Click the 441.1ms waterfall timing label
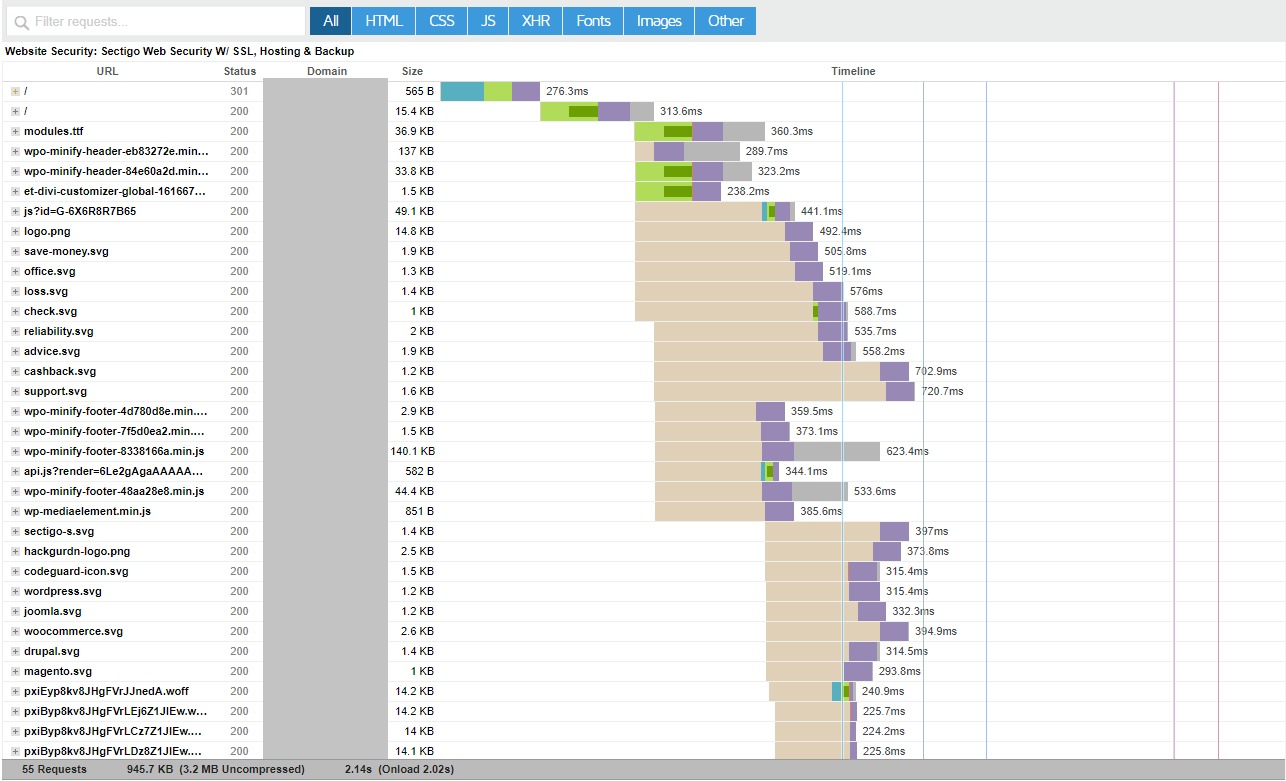The height and width of the screenshot is (781, 1286). coord(822,211)
